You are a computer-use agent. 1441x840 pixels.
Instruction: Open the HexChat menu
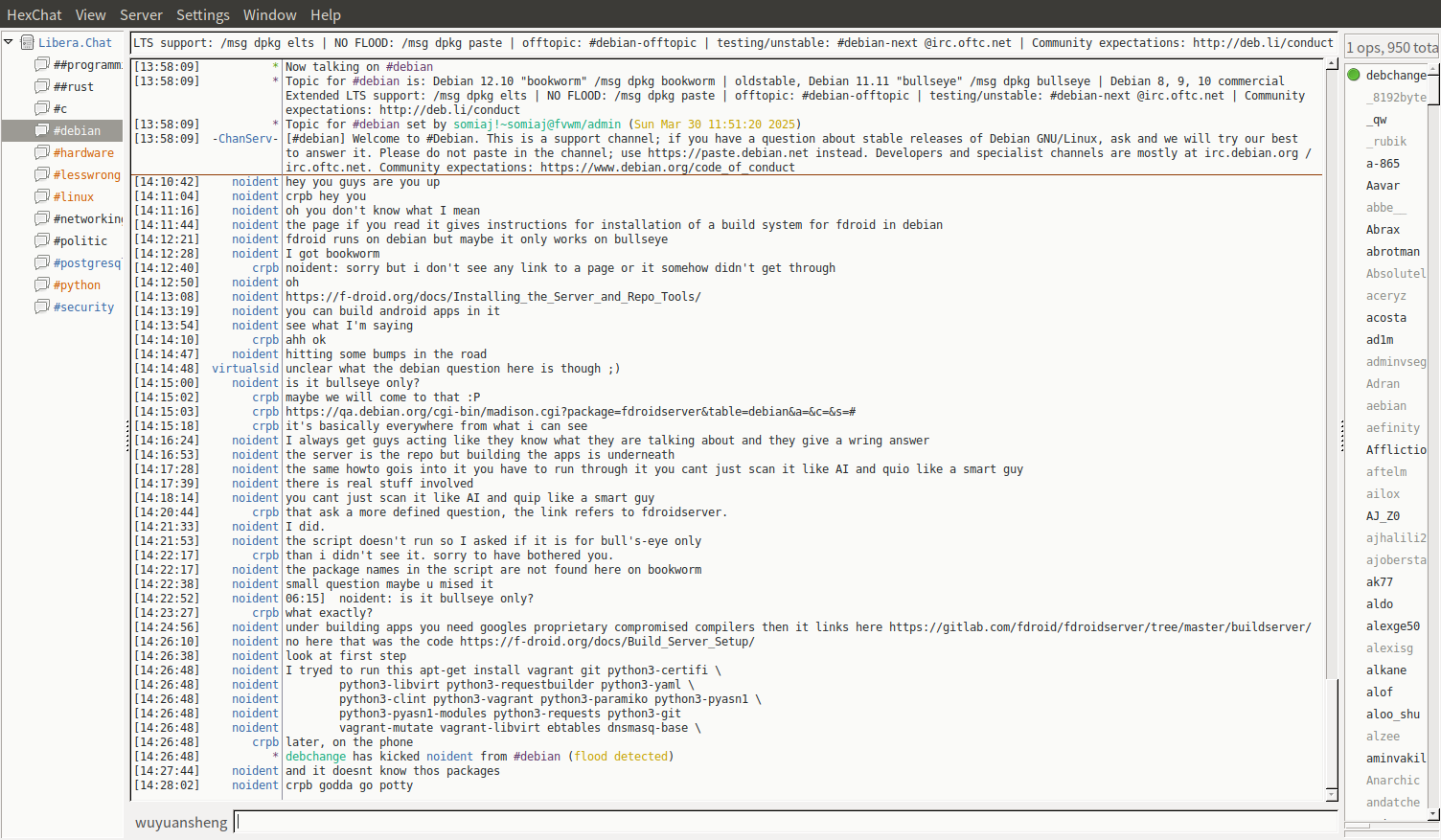click(34, 14)
